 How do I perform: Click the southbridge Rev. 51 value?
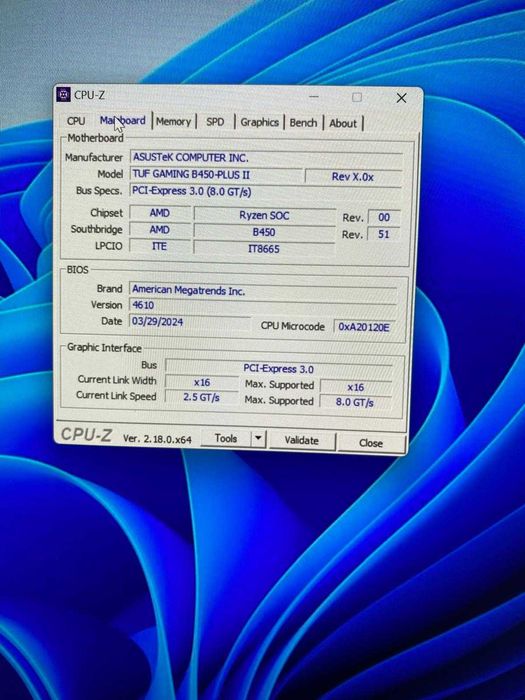tap(384, 234)
